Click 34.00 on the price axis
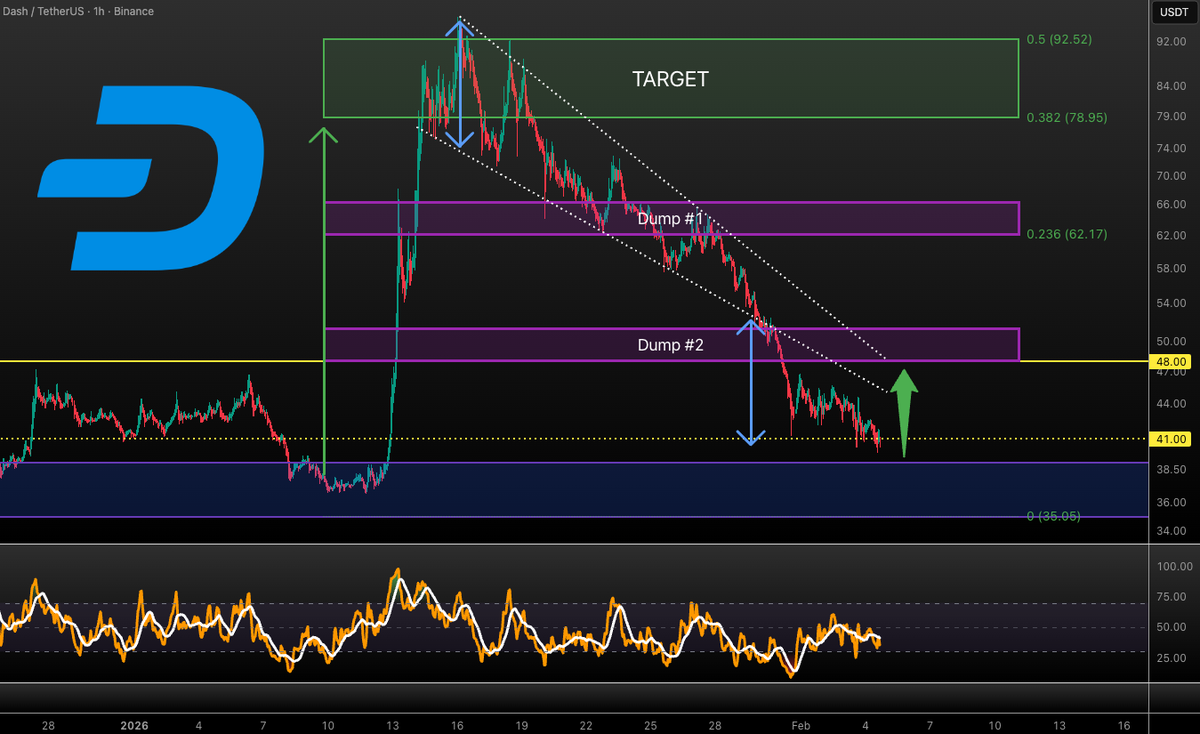 (x=1171, y=531)
